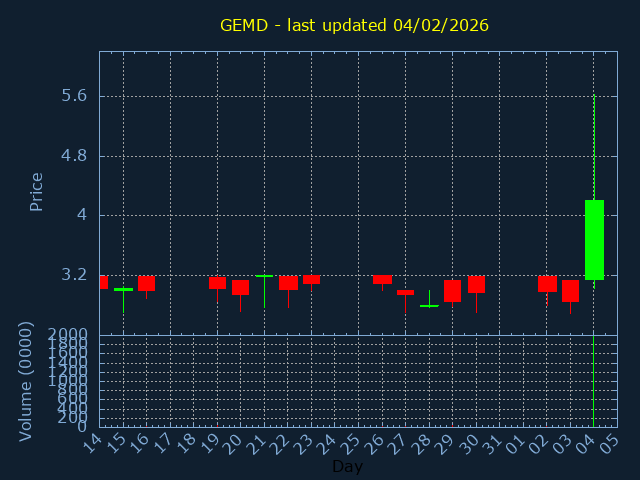Click the green candlestick on day 15

click(x=123, y=289)
